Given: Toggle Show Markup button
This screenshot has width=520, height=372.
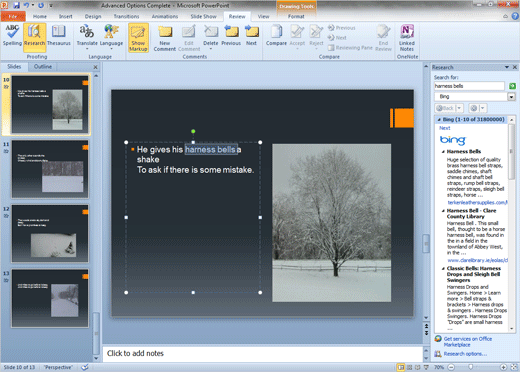Looking at the screenshot, I should 138,38.
